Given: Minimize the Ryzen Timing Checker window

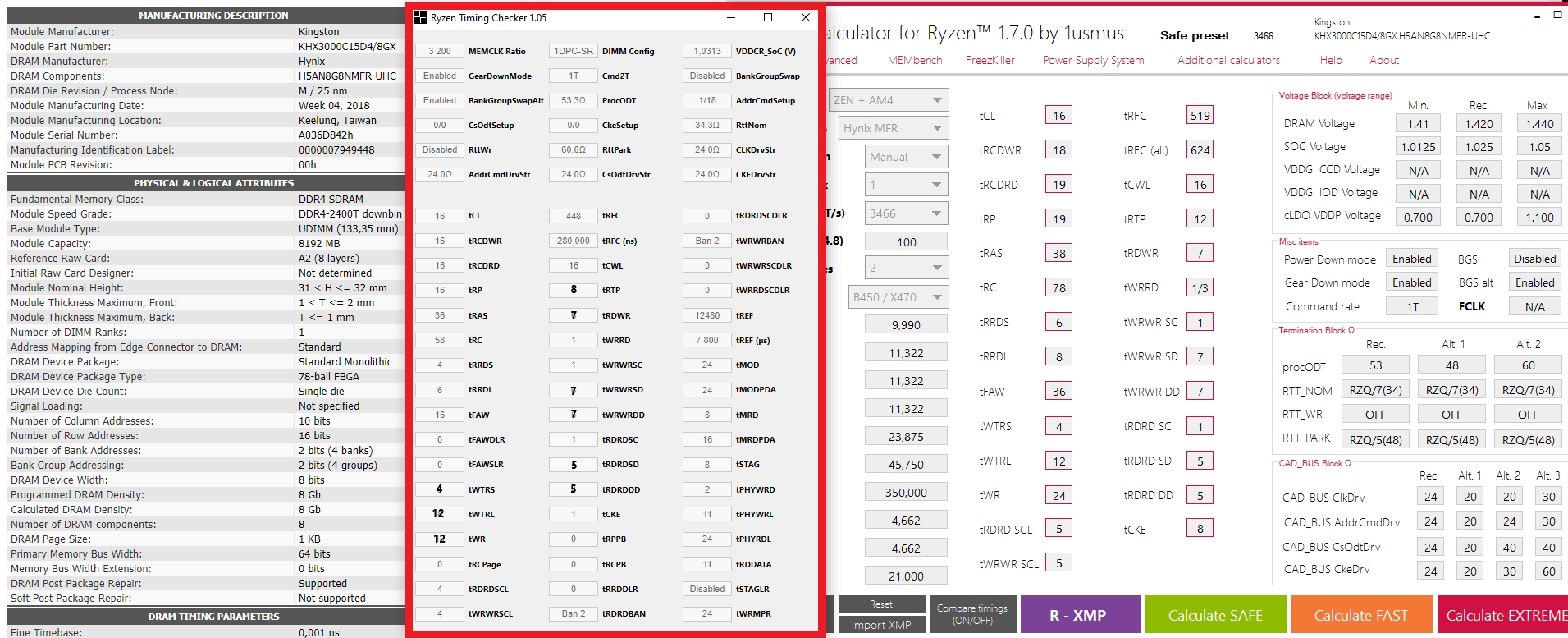Looking at the screenshot, I should [731, 17].
